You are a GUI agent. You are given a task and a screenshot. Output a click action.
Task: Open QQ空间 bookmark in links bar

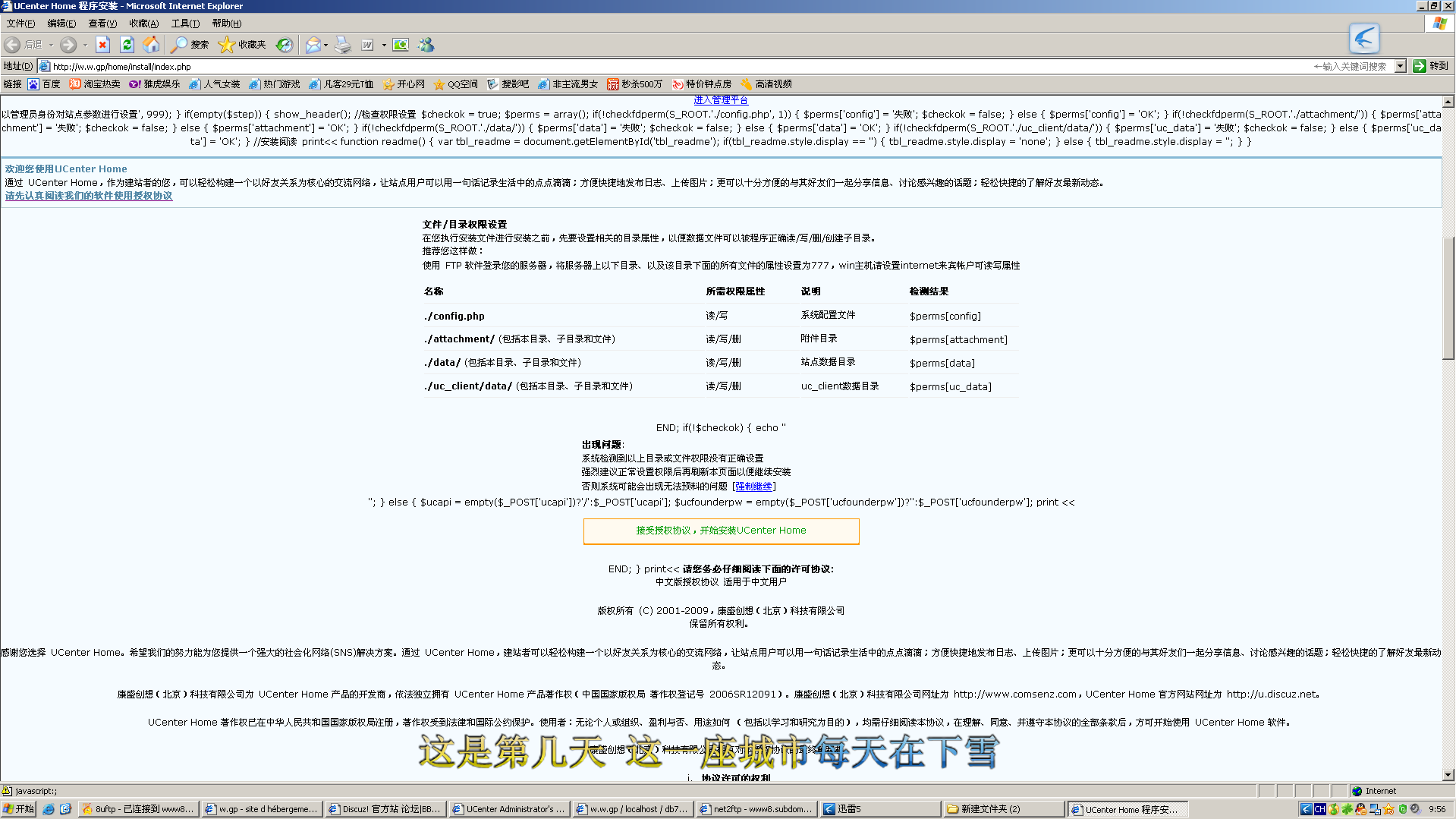(x=455, y=84)
